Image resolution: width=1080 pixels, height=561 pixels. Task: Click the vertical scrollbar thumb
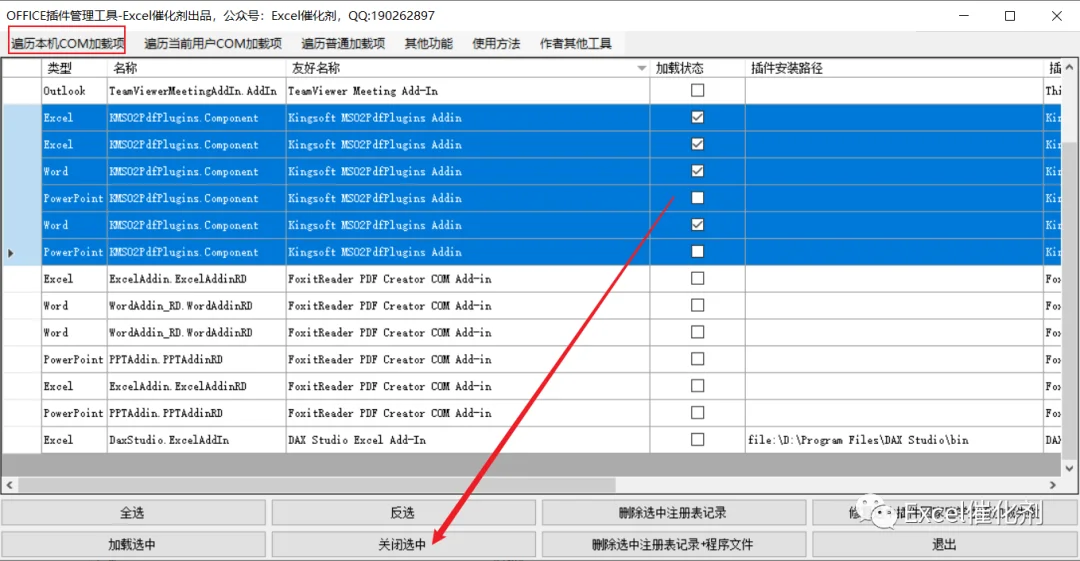(1069, 300)
